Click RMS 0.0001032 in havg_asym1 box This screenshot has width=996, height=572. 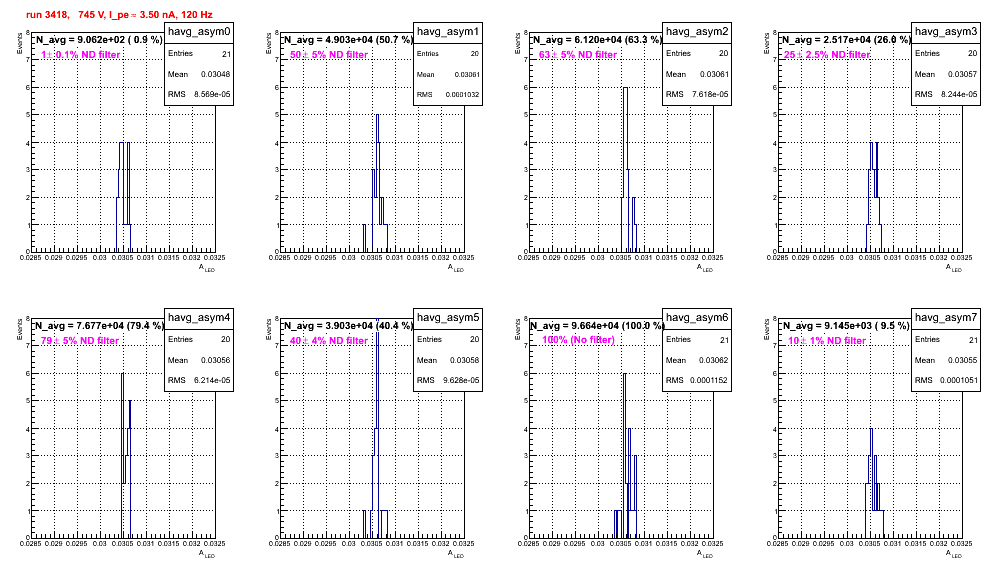[448, 95]
